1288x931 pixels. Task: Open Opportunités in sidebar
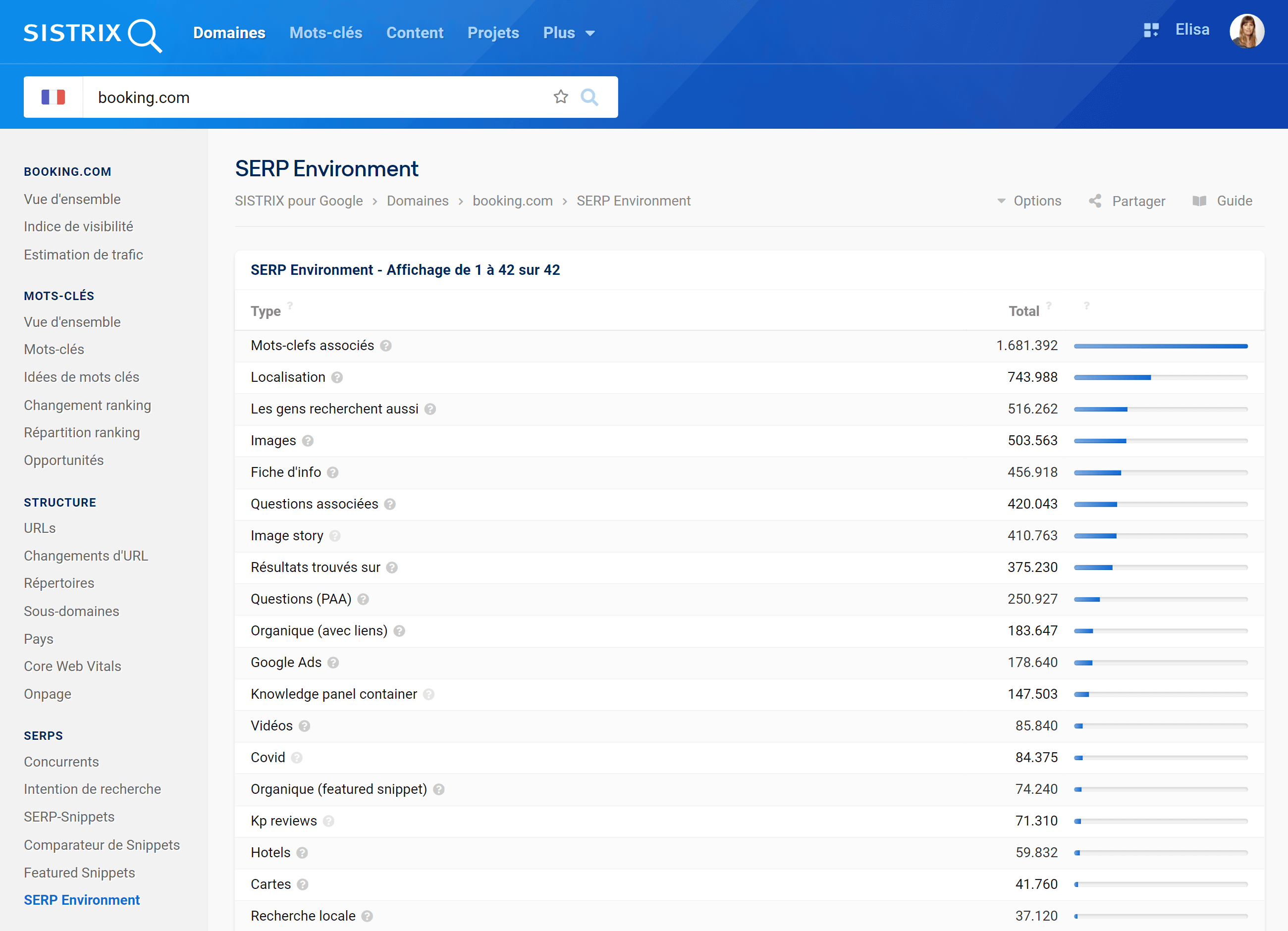[x=63, y=461]
